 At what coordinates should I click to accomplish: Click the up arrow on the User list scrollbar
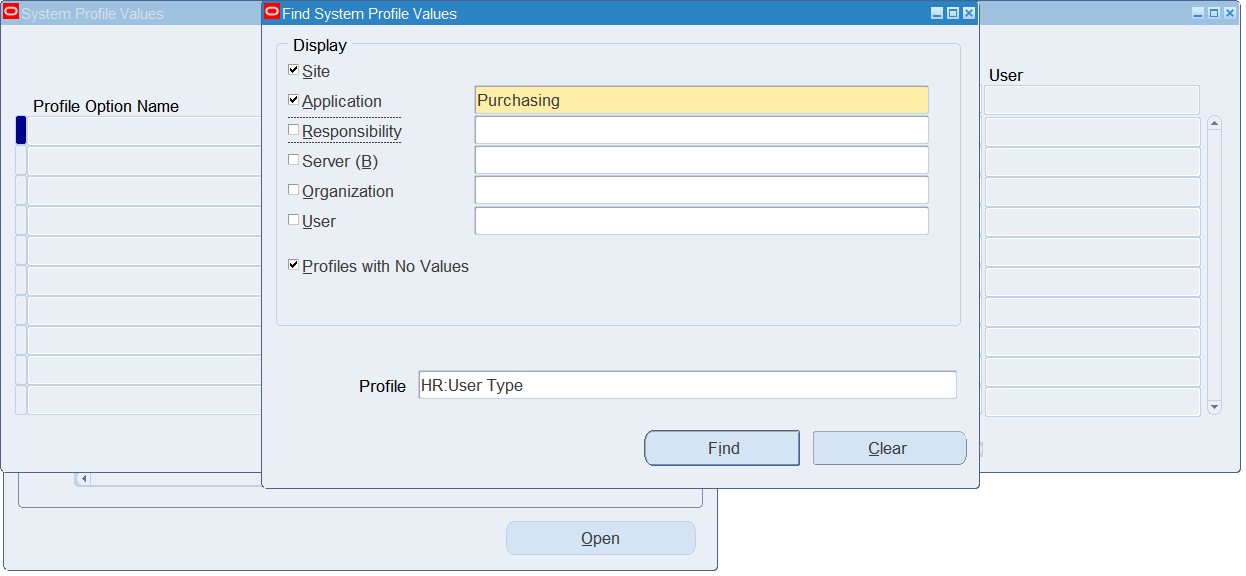(x=1215, y=121)
